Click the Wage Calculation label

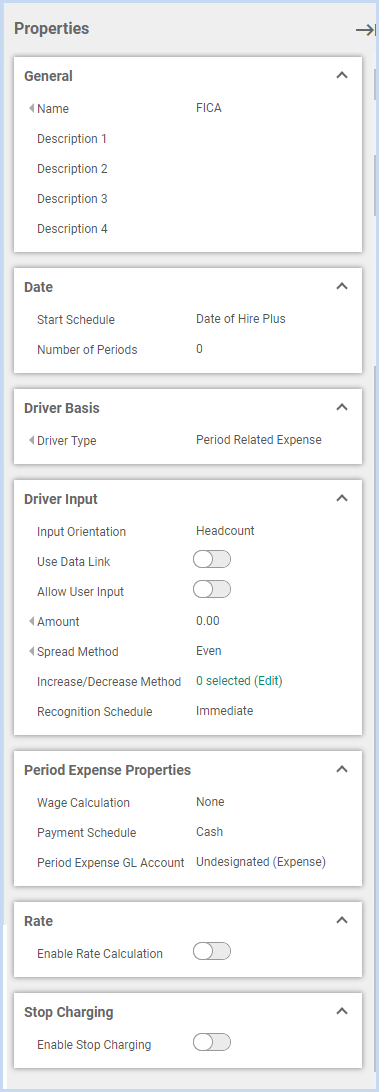click(x=84, y=802)
